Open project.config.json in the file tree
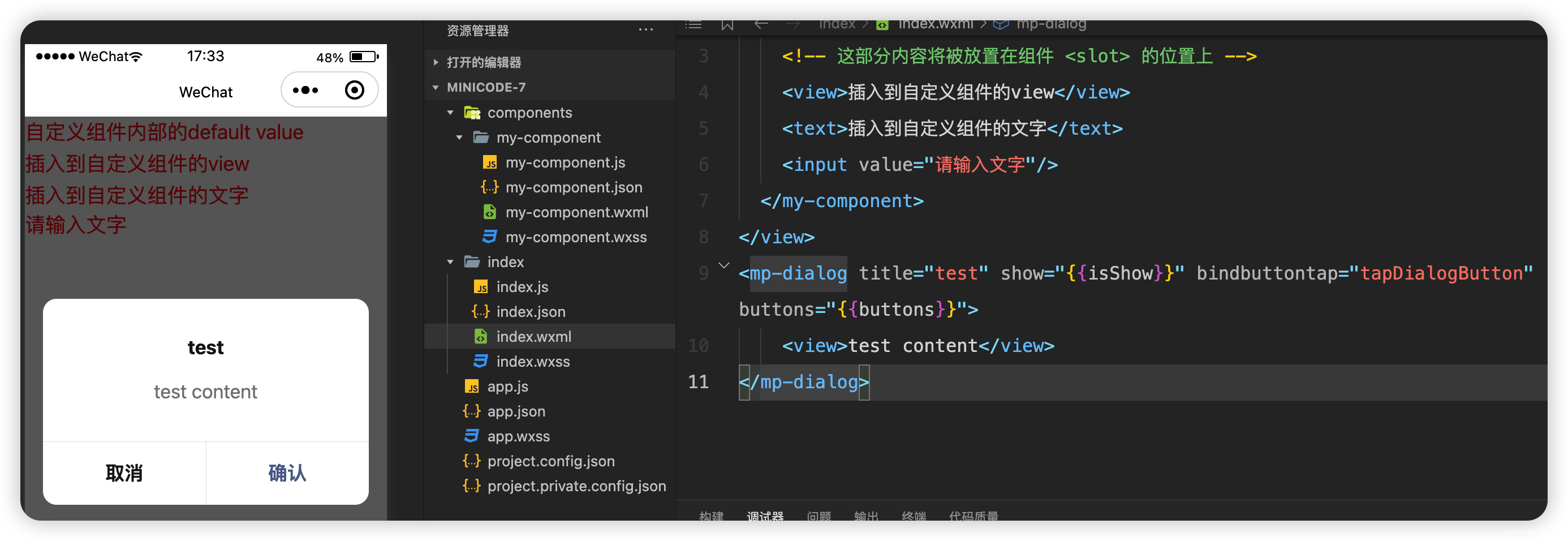Screen dimensions: 1568x541 point(550,461)
